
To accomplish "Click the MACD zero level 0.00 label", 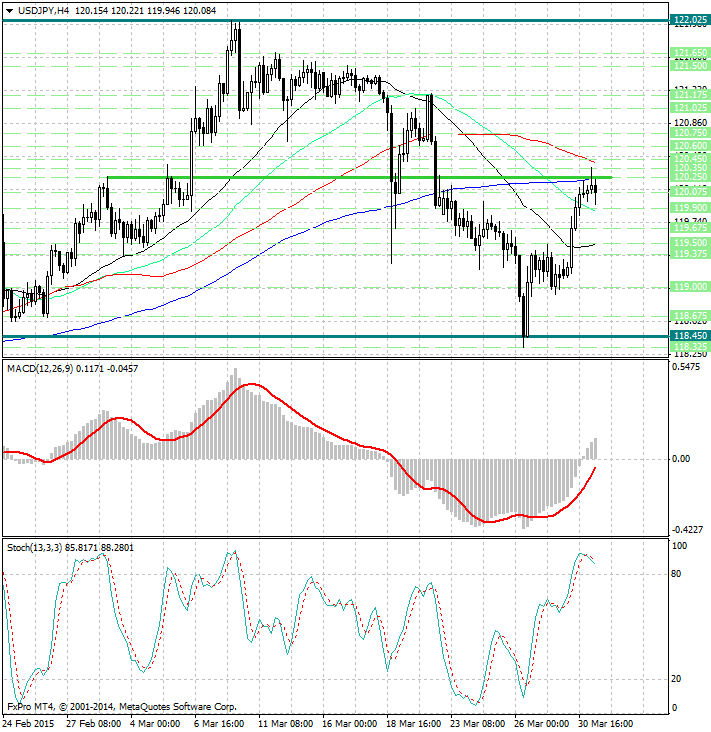I will click(x=681, y=459).
